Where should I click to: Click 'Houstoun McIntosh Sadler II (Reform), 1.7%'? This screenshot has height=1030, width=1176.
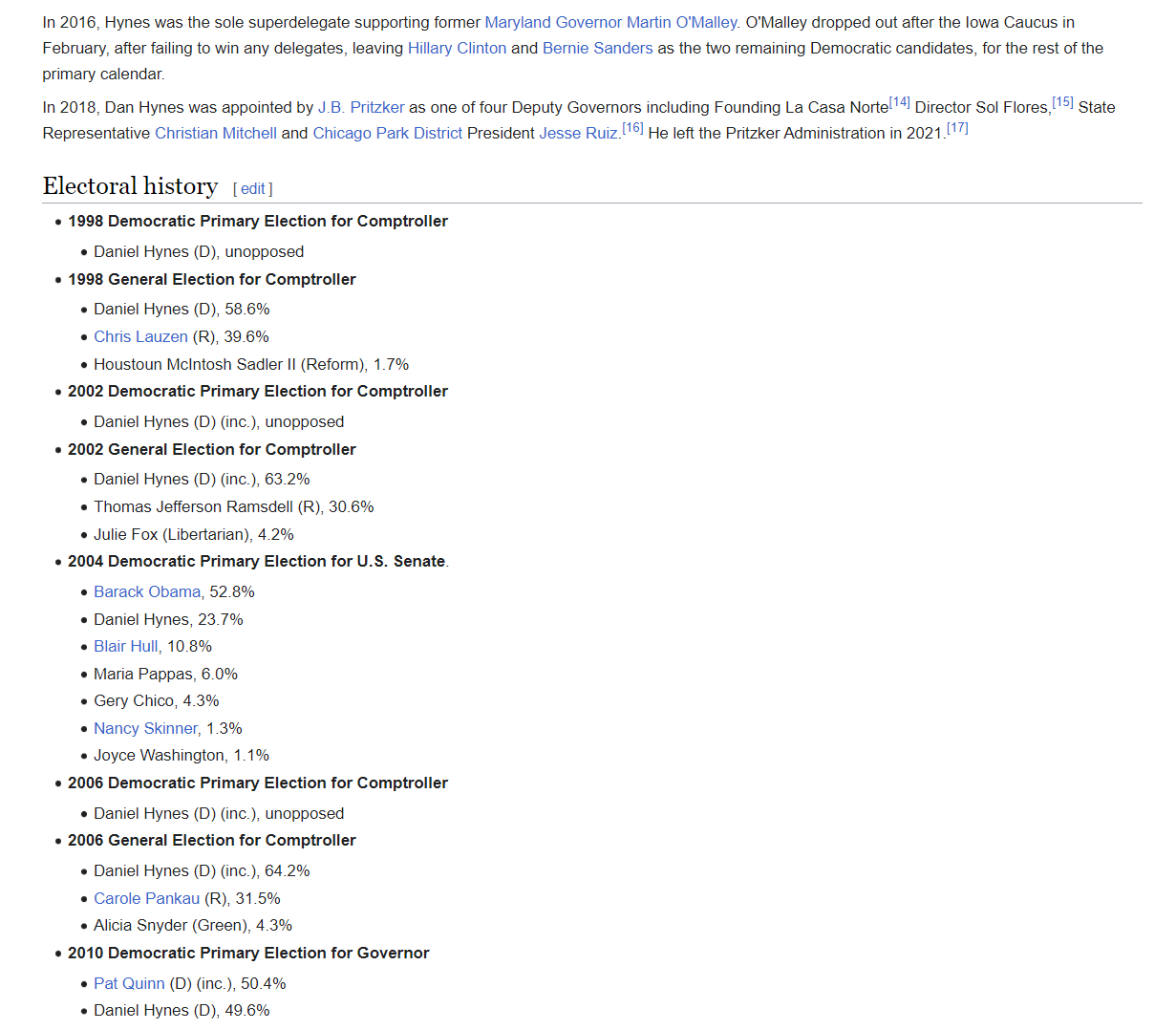(251, 364)
